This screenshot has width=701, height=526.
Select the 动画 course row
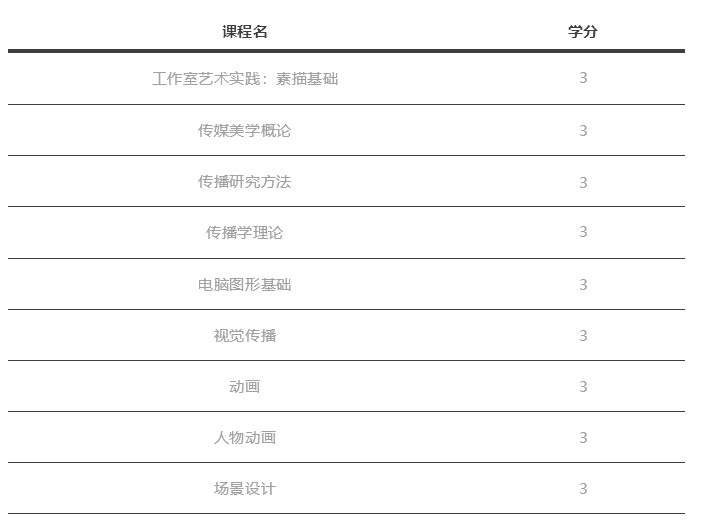[245, 386]
